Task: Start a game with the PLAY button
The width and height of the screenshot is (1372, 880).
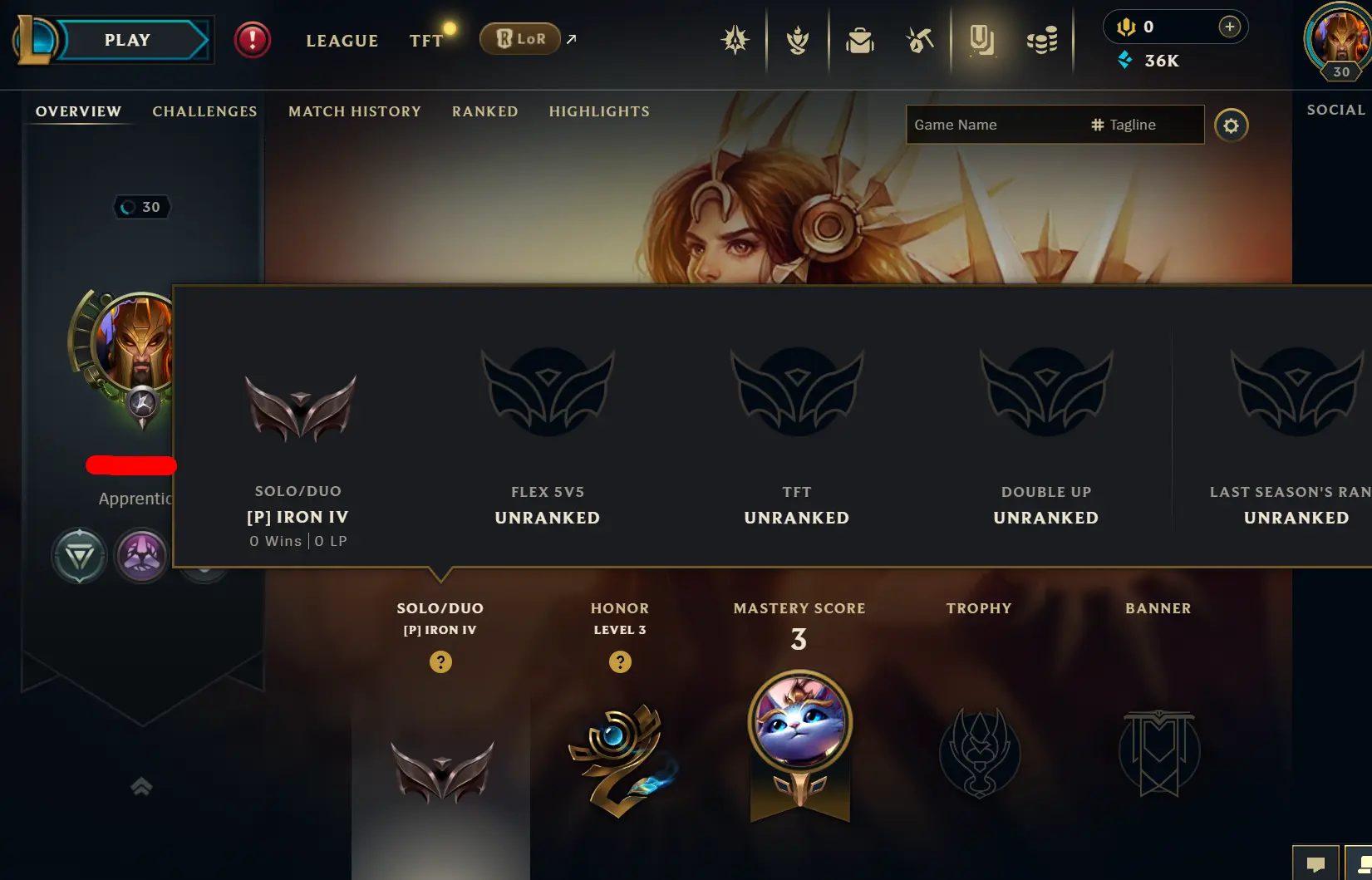Action: click(126, 40)
